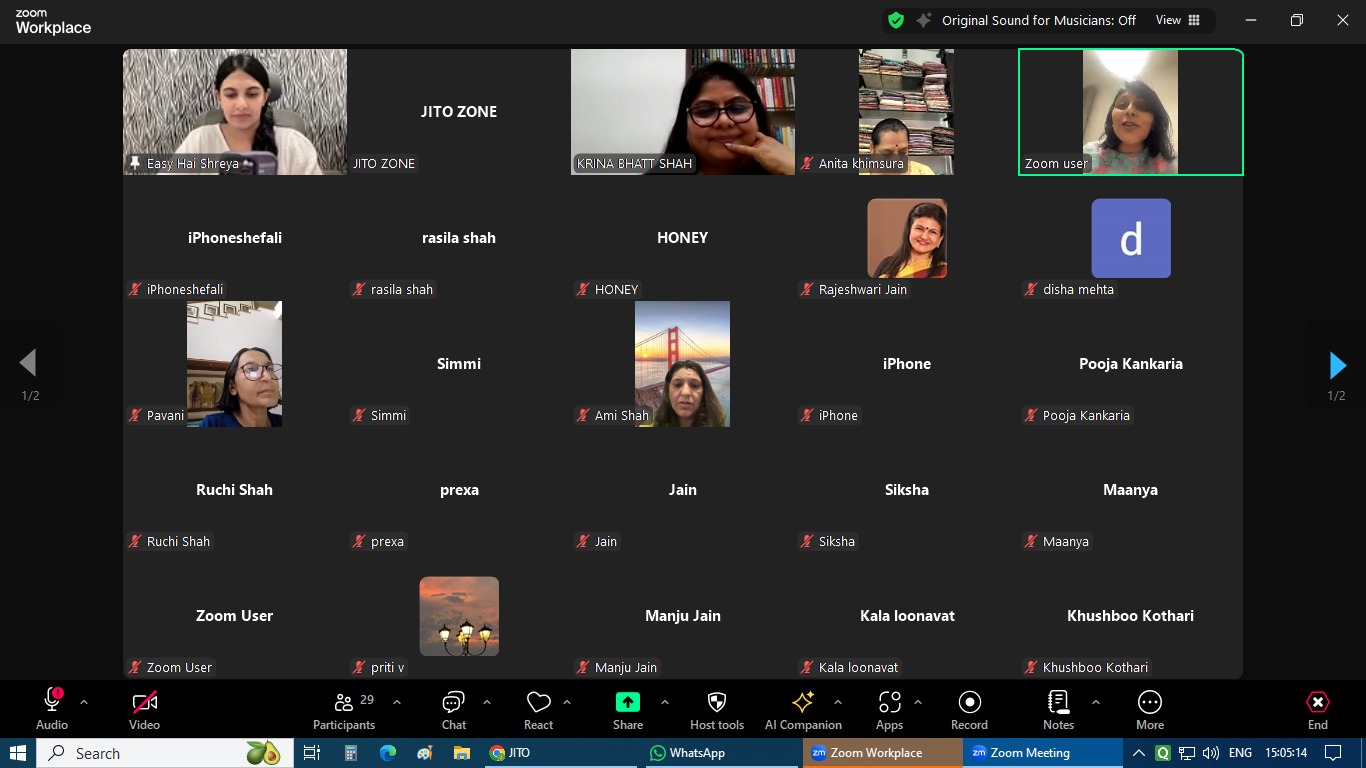The height and width of the screenshot is (768, 1366).
Task: Click the green Share screen icon
Action: coord(628,702)
